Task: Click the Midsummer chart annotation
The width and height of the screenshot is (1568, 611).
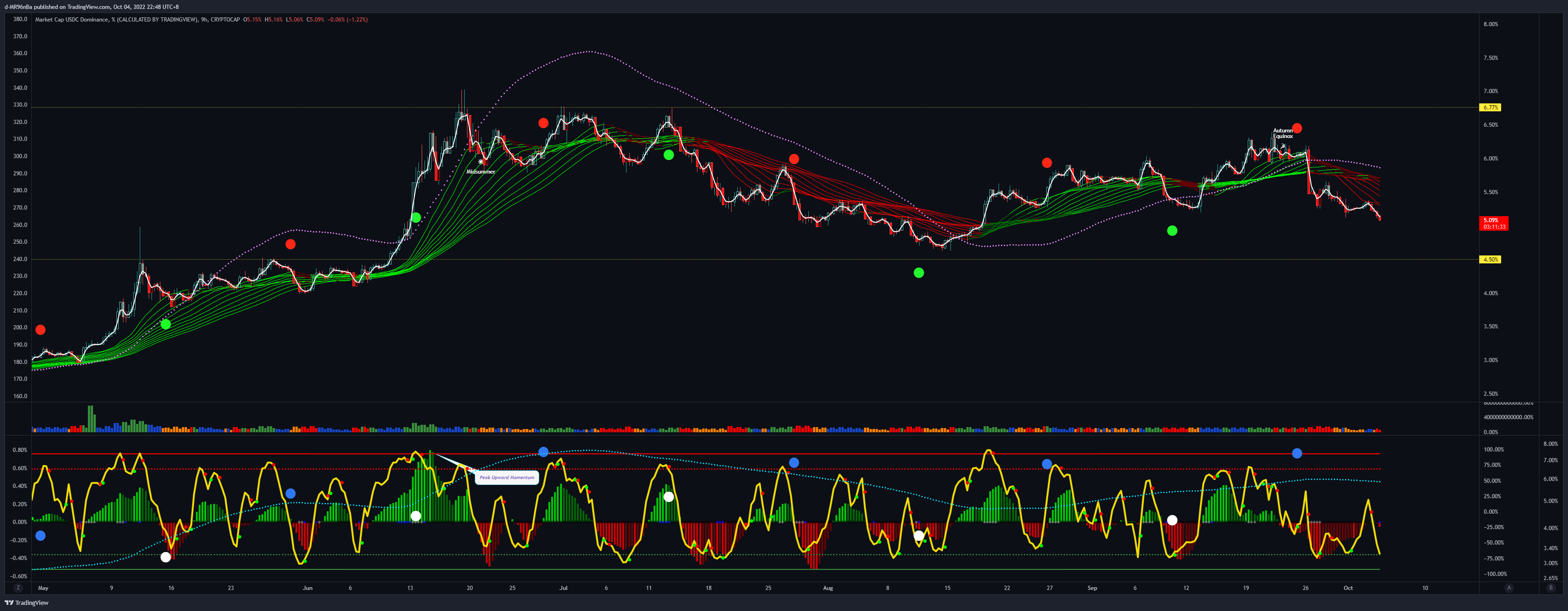Action: 481,172
